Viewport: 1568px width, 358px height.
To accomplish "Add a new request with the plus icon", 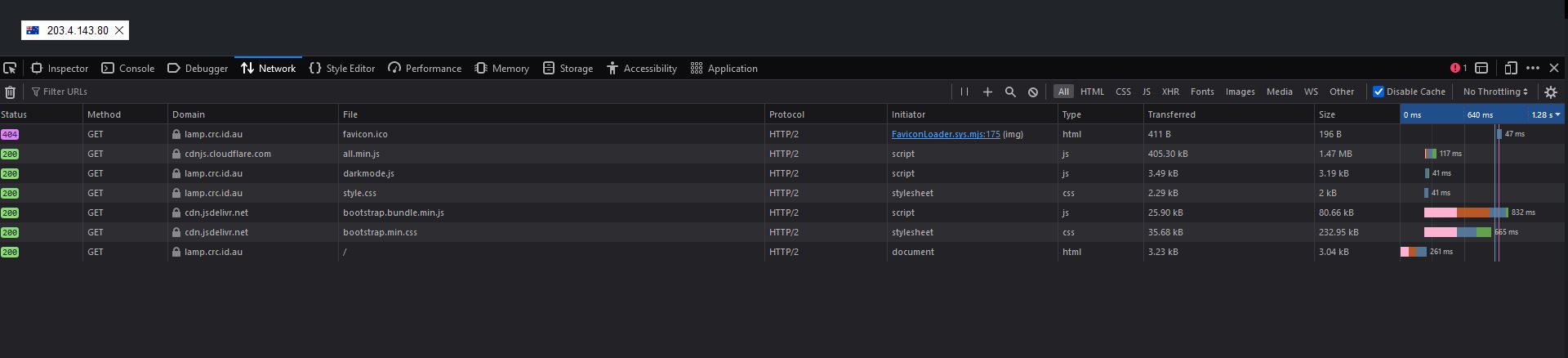I will [x=987, y=92].
